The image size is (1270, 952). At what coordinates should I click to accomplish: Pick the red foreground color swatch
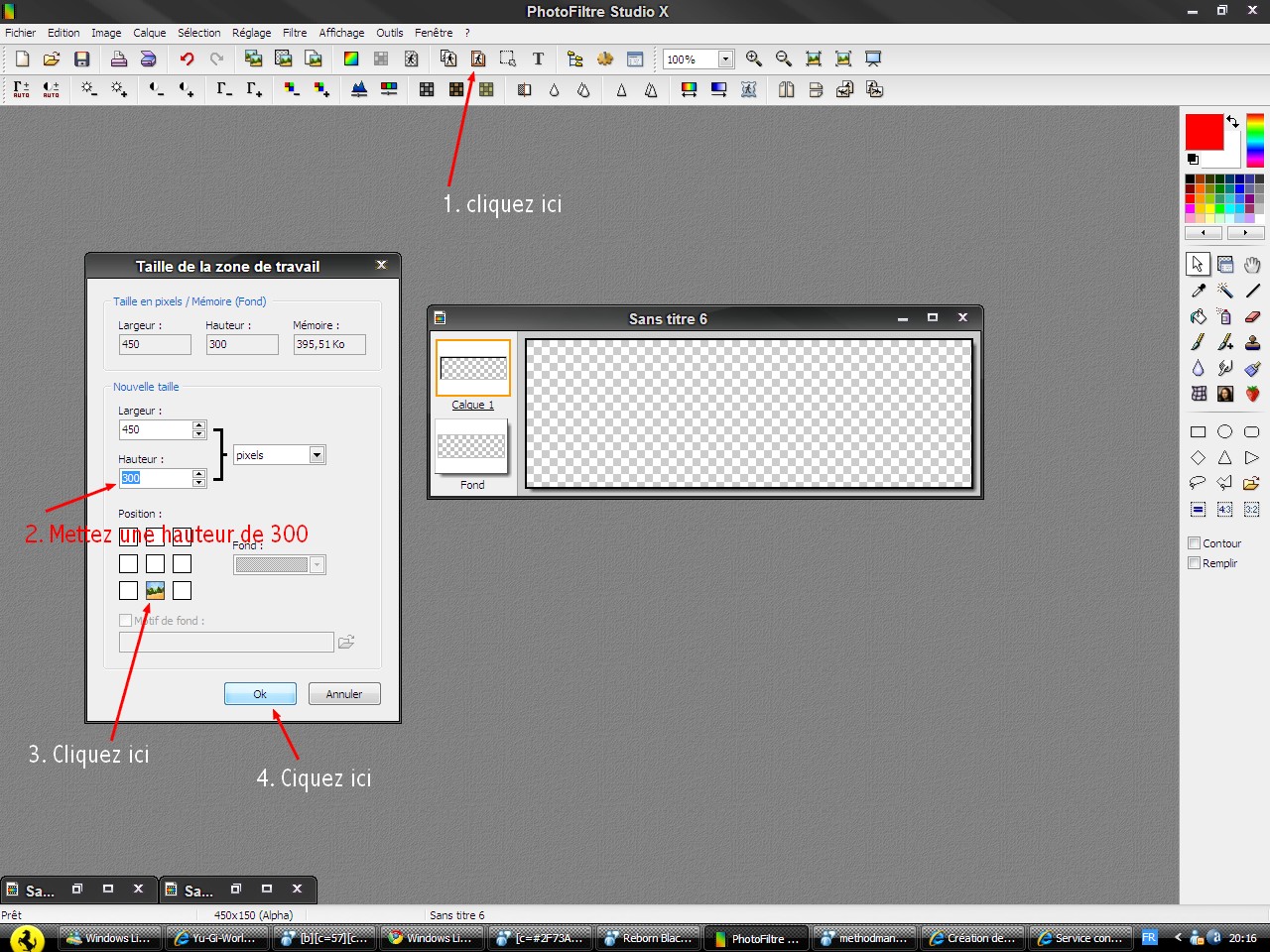pyautogui.click(x=1204, y=132)
